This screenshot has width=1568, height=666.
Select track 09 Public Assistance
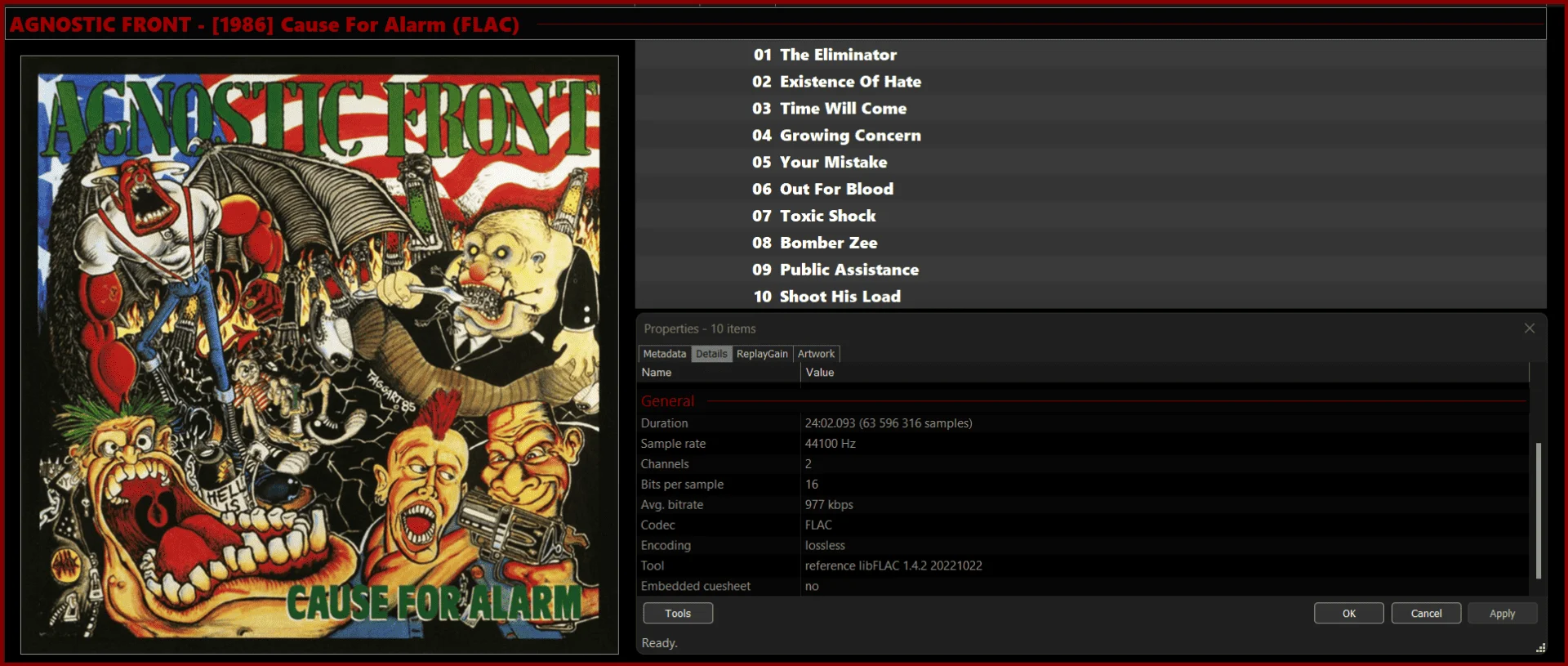tap(1090, 270)
